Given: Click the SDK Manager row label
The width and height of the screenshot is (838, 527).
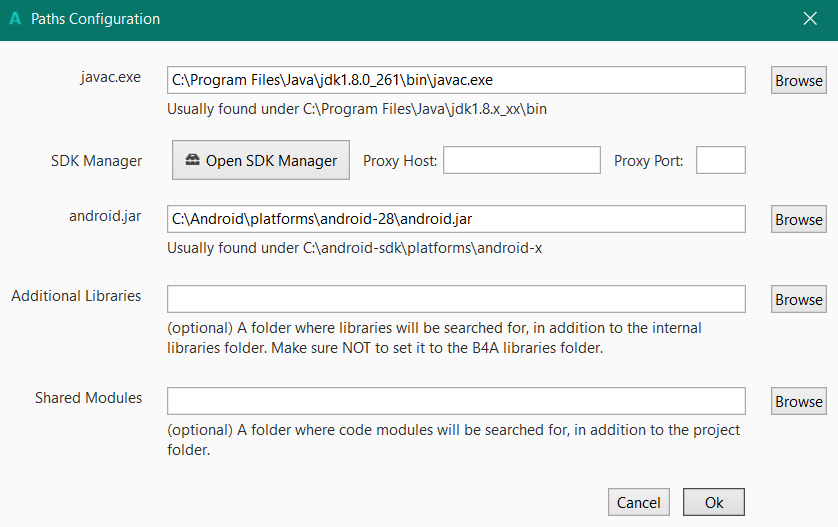Looking at the screenshot, I should click(x=96, y=160).
